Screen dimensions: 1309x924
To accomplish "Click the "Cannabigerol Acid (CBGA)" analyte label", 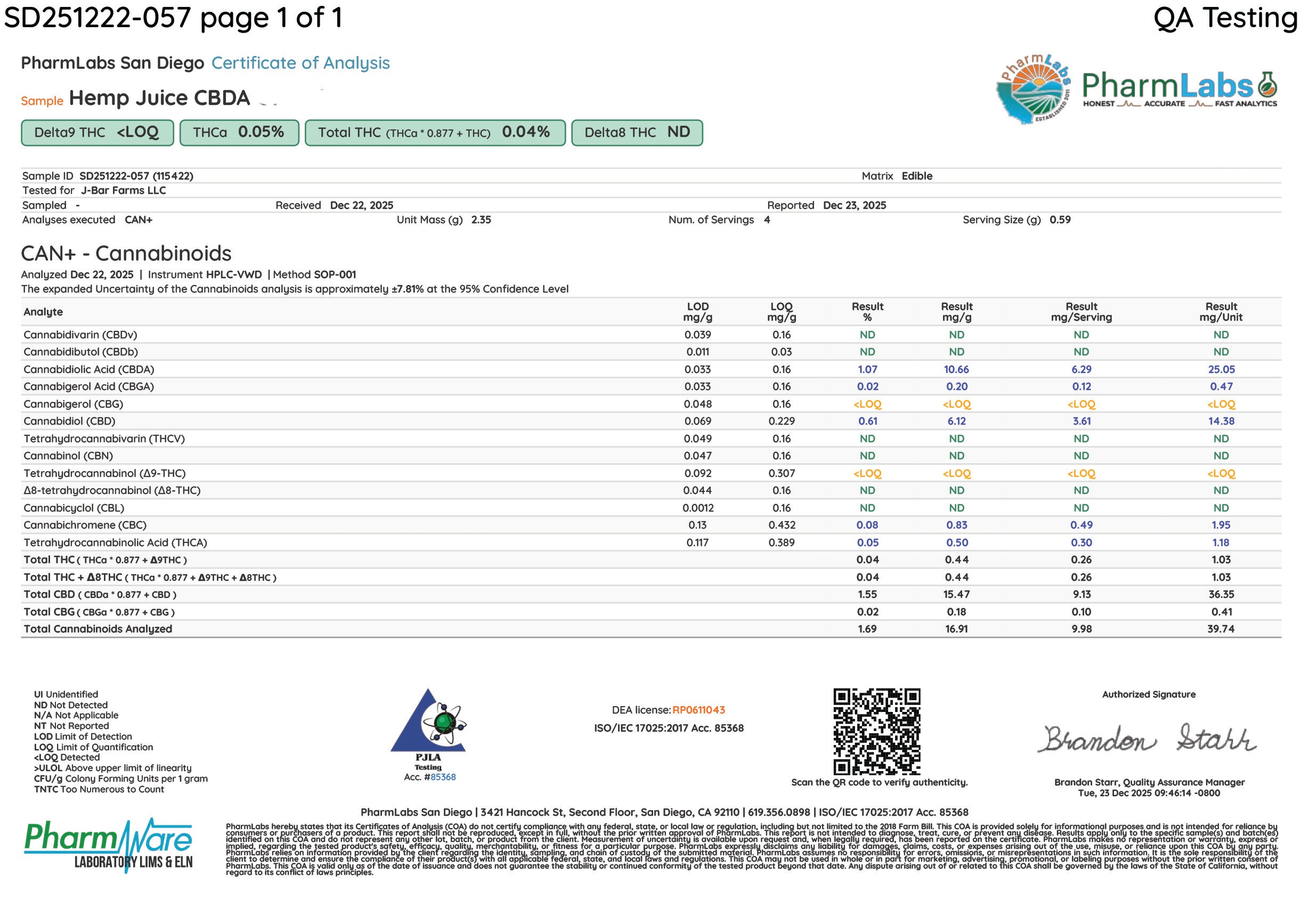I will click(89, 387).
